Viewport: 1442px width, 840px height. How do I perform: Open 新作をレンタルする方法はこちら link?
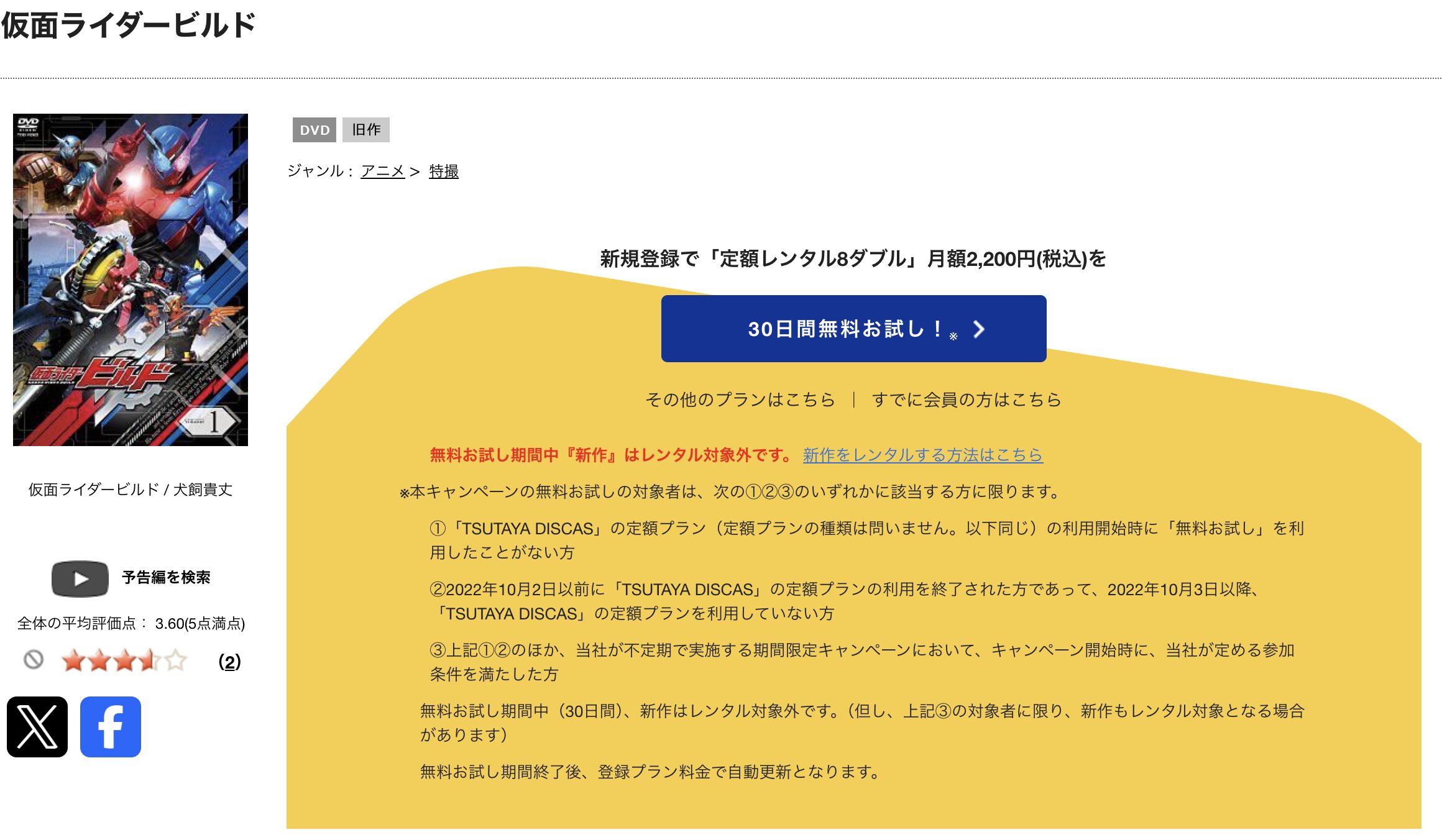(922, 455)
